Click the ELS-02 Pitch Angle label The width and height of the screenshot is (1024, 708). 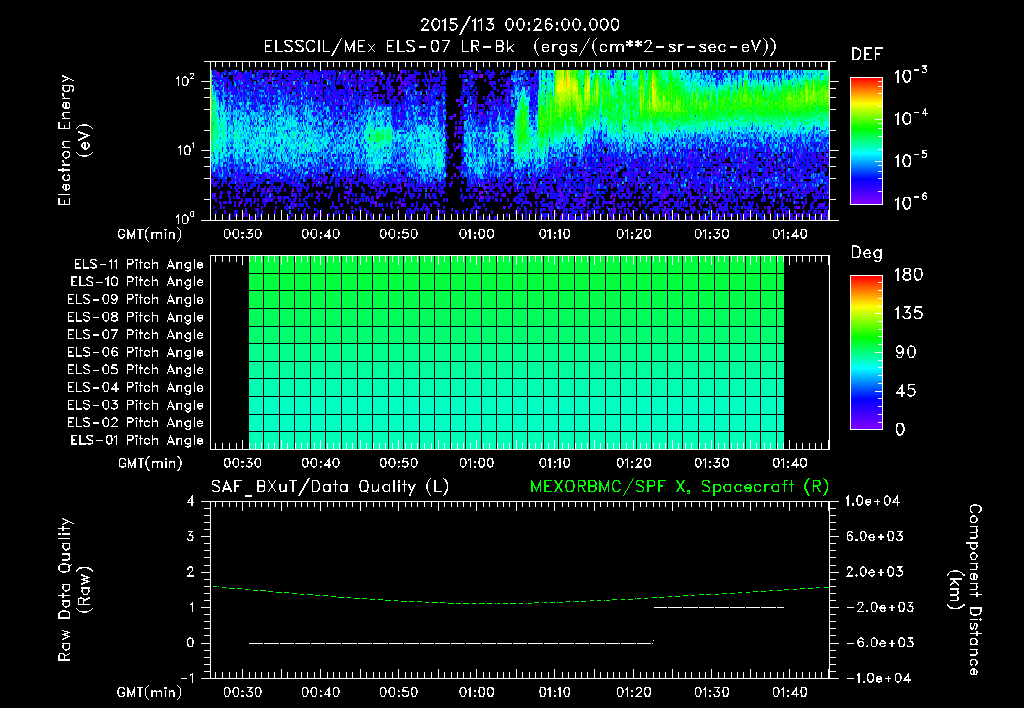point(136,423)
